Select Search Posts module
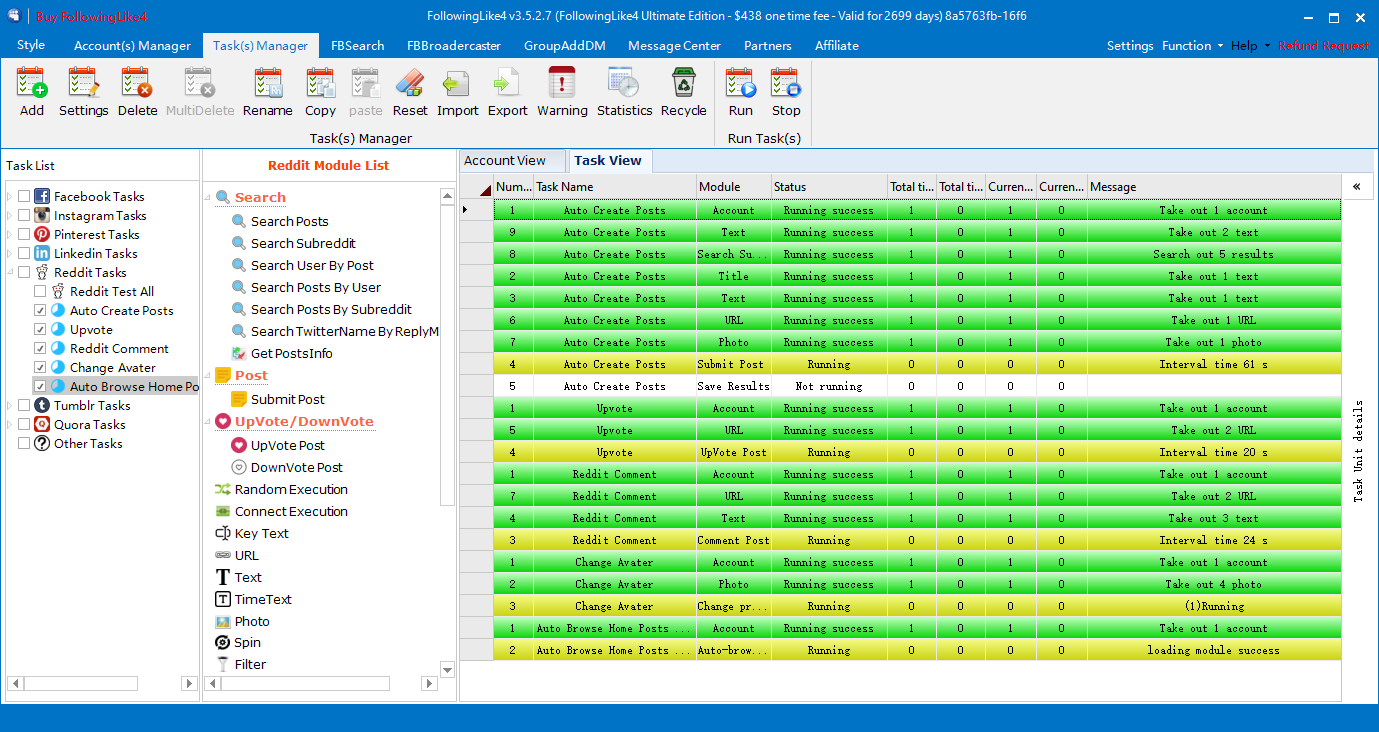1379x732 pixels. [289, 221]
